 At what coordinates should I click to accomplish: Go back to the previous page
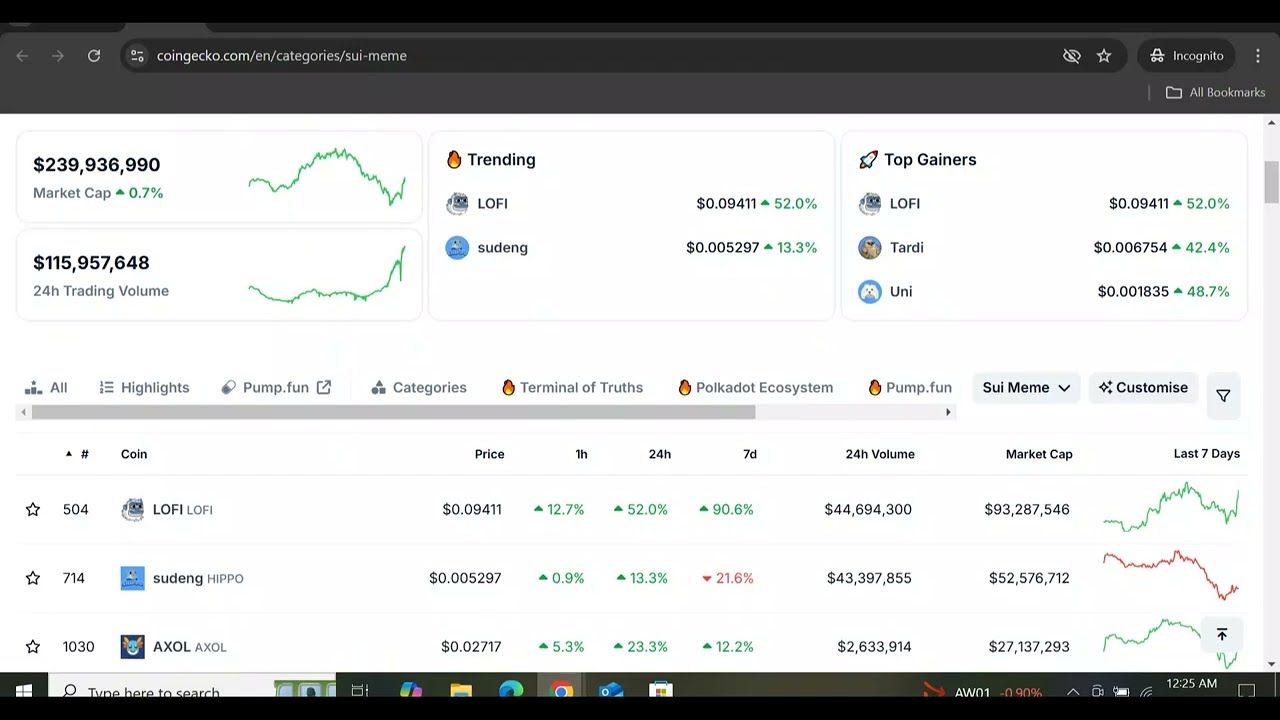point(22,56)
